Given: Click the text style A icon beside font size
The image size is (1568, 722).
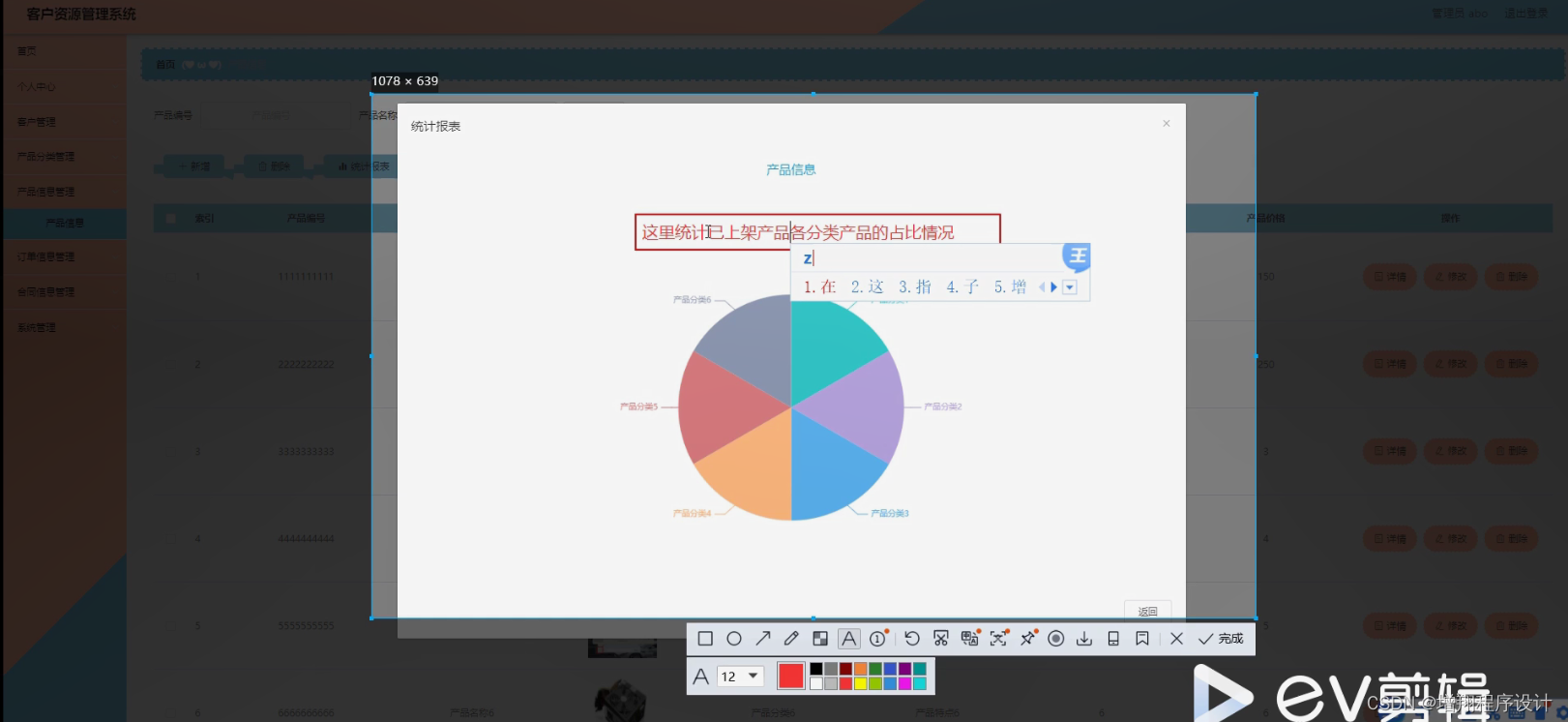Looking at the screenshot, I should point(701,677).
